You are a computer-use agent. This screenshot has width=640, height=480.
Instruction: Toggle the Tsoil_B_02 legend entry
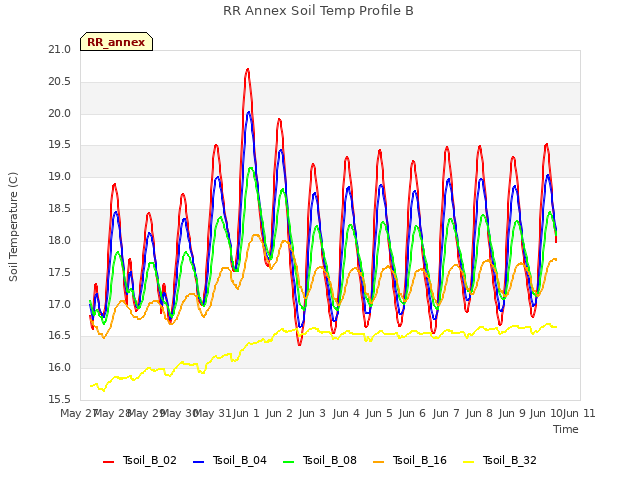[140, 460]
